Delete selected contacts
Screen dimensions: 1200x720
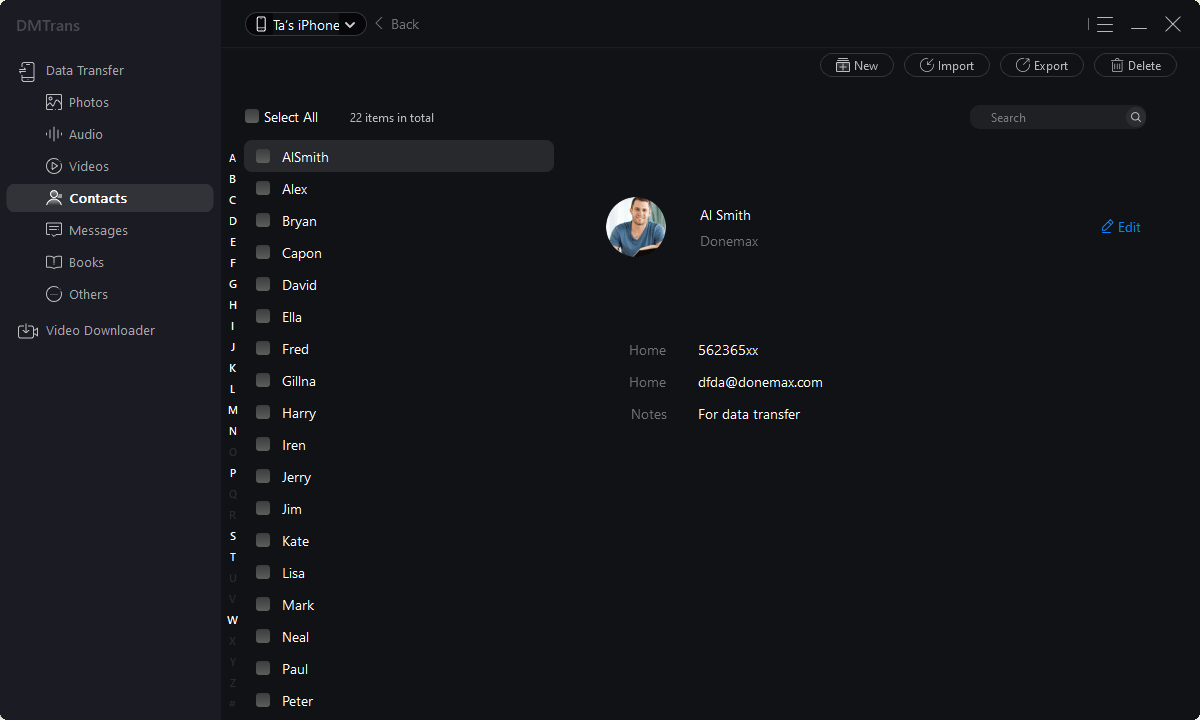1136,65
